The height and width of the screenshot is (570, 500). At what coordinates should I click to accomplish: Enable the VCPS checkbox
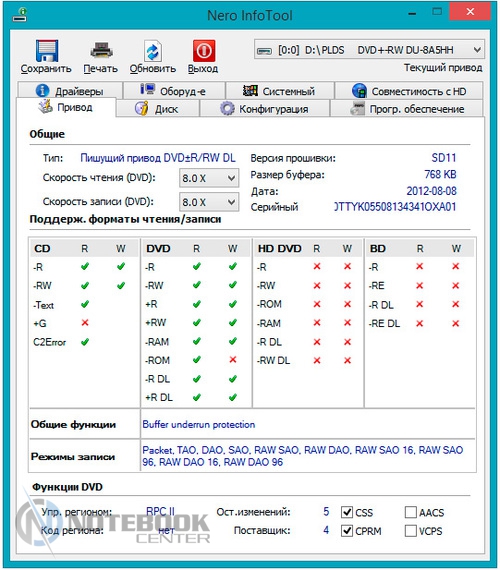pos(411,531)
